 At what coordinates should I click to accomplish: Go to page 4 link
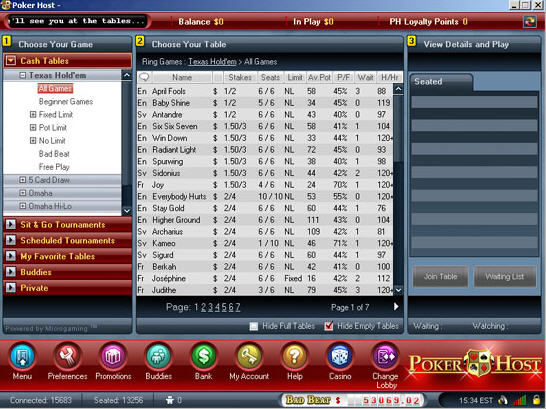point(217,307)
